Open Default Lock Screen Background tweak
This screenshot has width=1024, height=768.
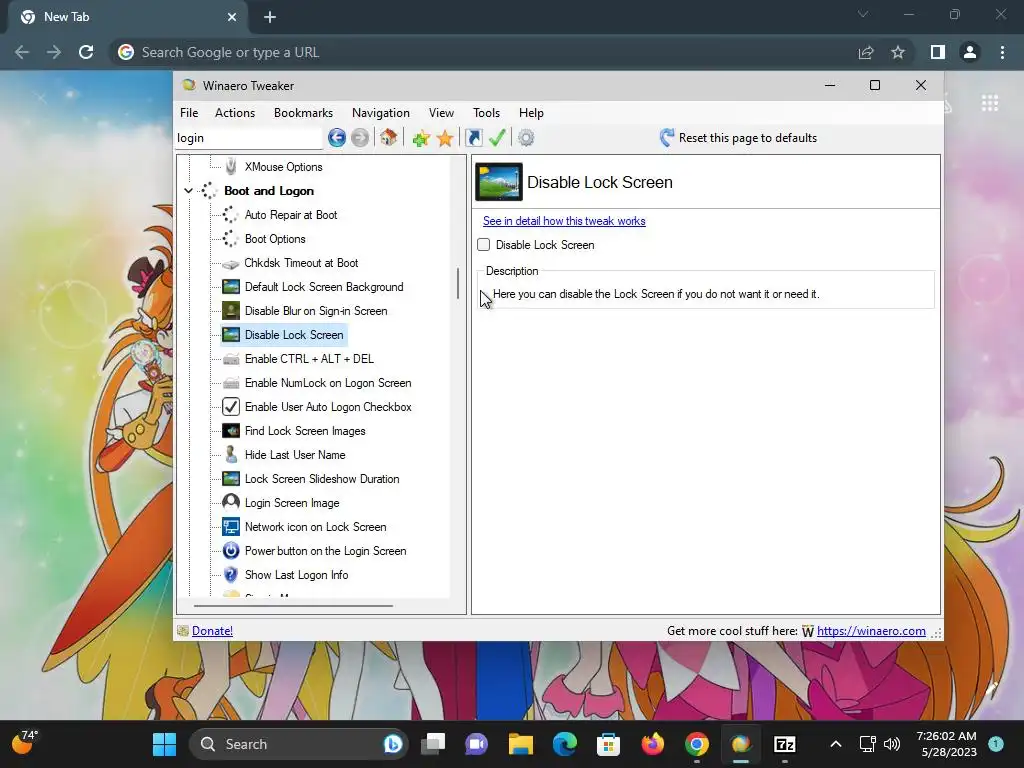click(324, 287)
